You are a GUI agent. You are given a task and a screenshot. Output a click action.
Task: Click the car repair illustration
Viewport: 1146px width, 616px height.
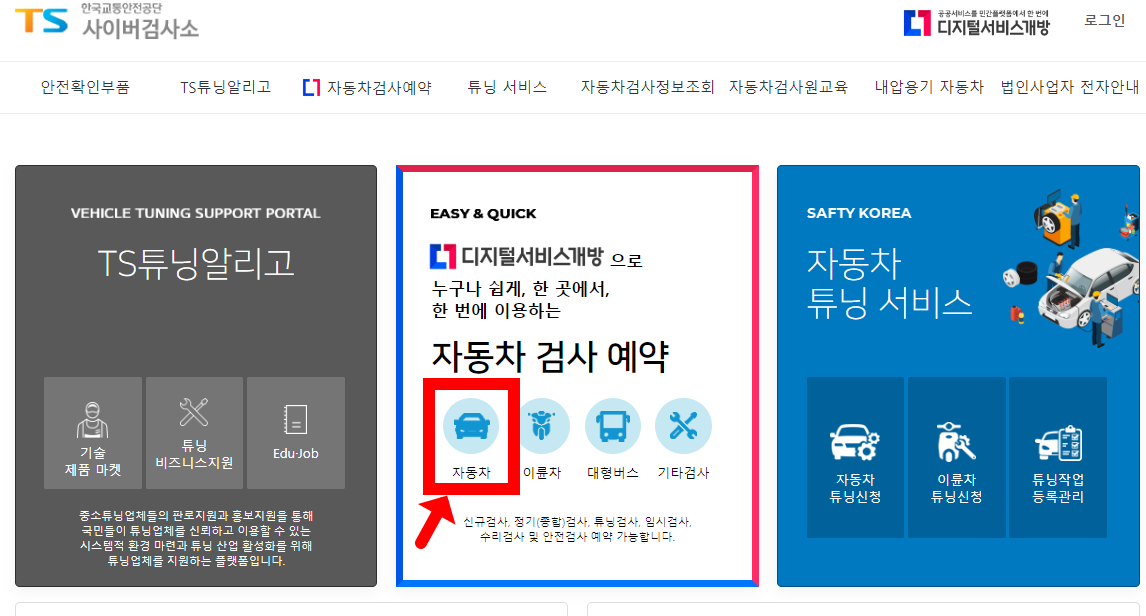[1070, 269]
